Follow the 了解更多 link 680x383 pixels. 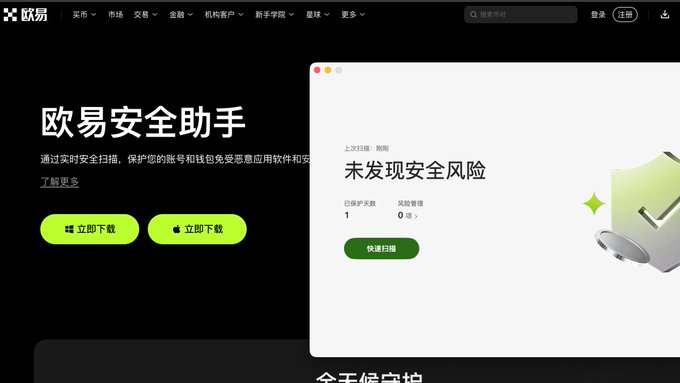pos(59,181)
